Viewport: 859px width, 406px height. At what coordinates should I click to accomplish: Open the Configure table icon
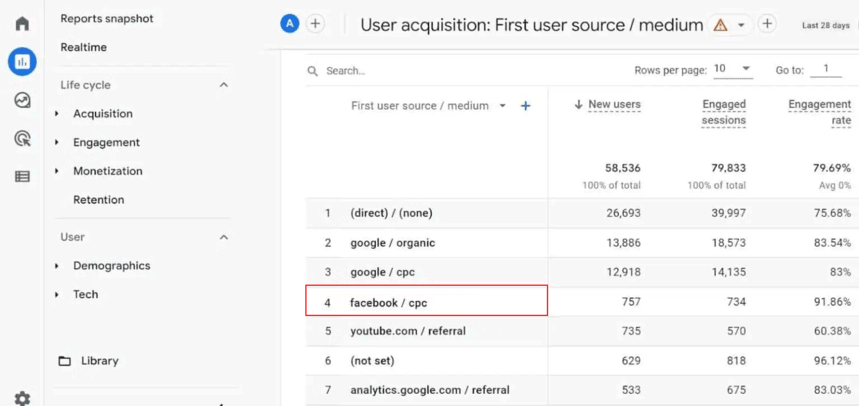[22, 176]
